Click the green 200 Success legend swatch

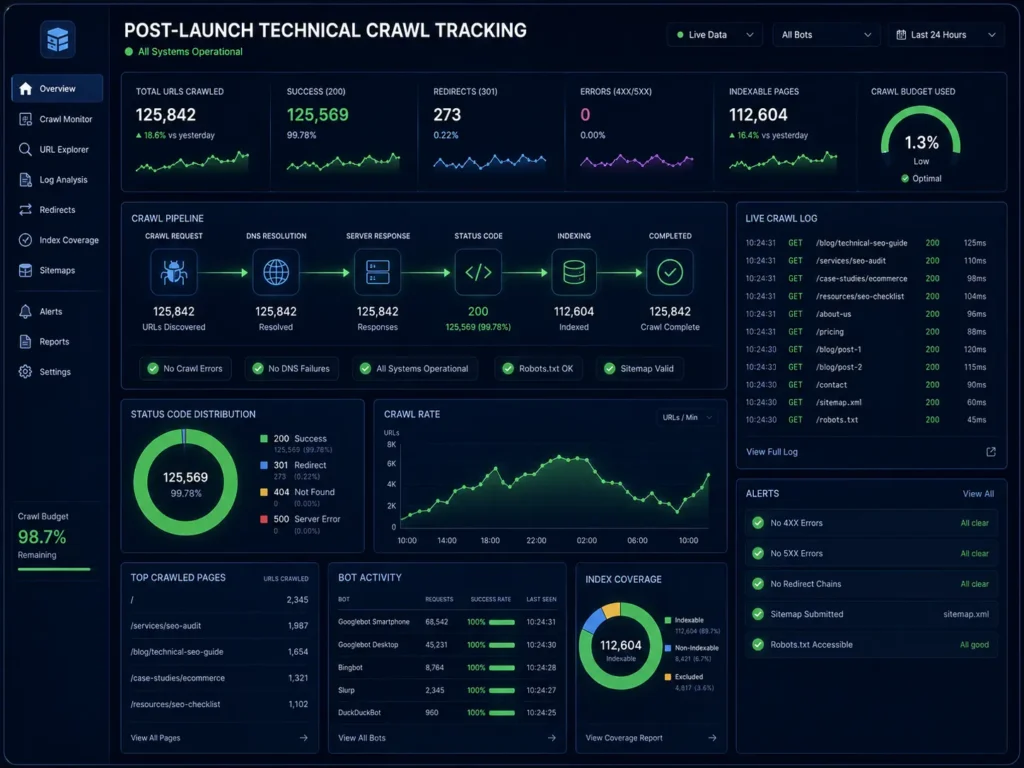click(x=264, y=439)
